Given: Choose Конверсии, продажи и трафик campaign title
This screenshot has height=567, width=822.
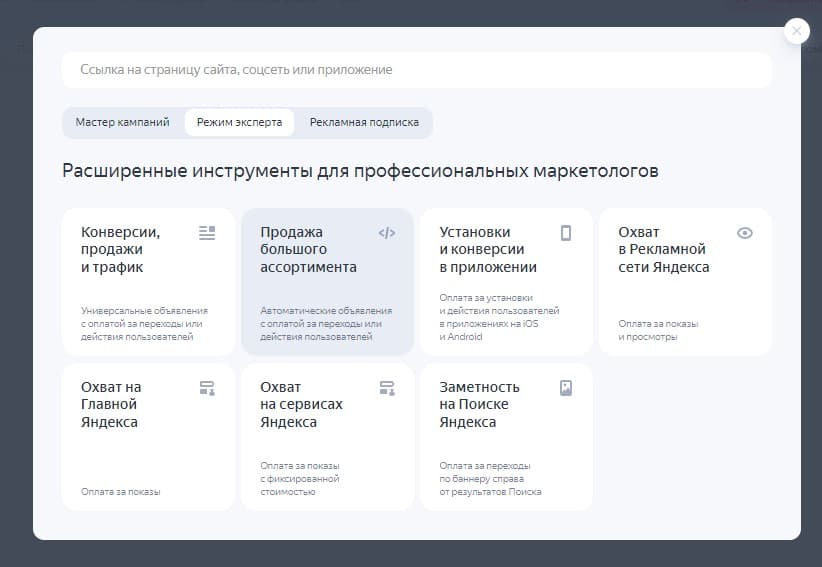Looking at the screenshot, I should [121, 249].
